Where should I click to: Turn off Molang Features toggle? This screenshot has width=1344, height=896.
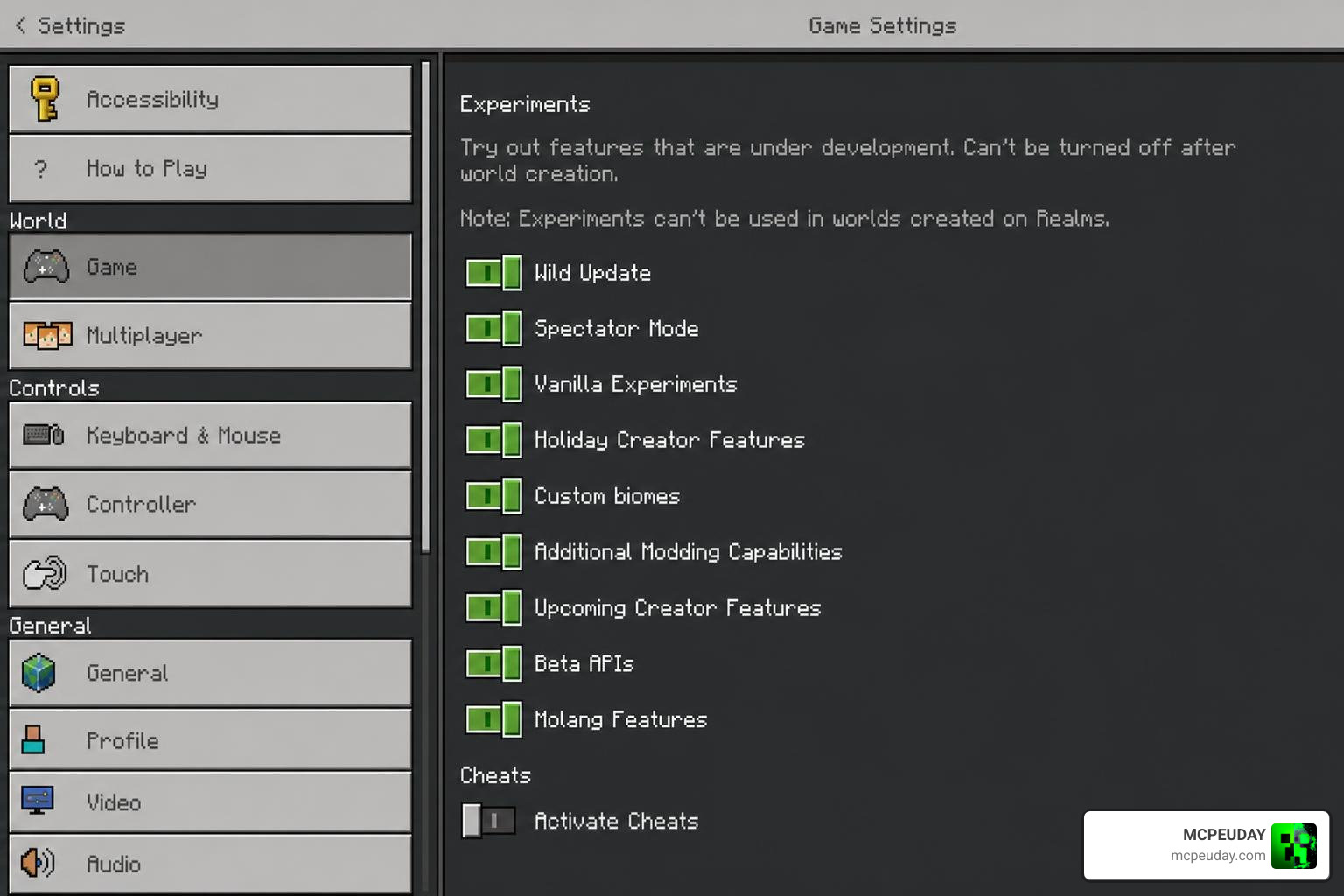pyautogui.click(x=493, y=719)
